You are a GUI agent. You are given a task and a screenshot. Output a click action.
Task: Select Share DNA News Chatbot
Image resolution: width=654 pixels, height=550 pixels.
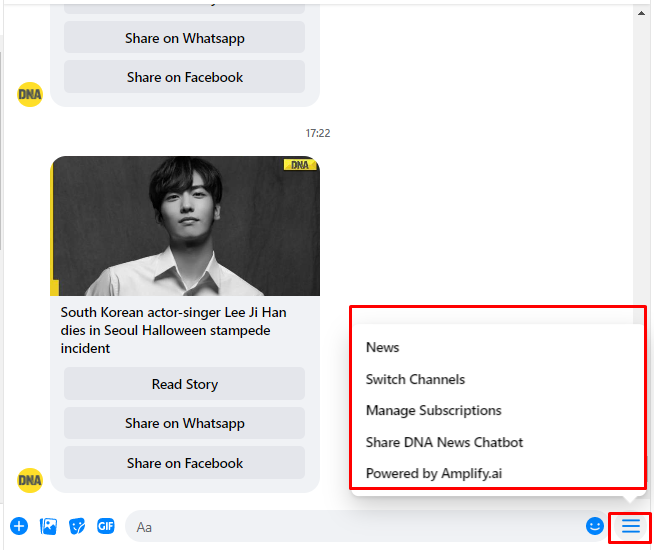point(444,442)
